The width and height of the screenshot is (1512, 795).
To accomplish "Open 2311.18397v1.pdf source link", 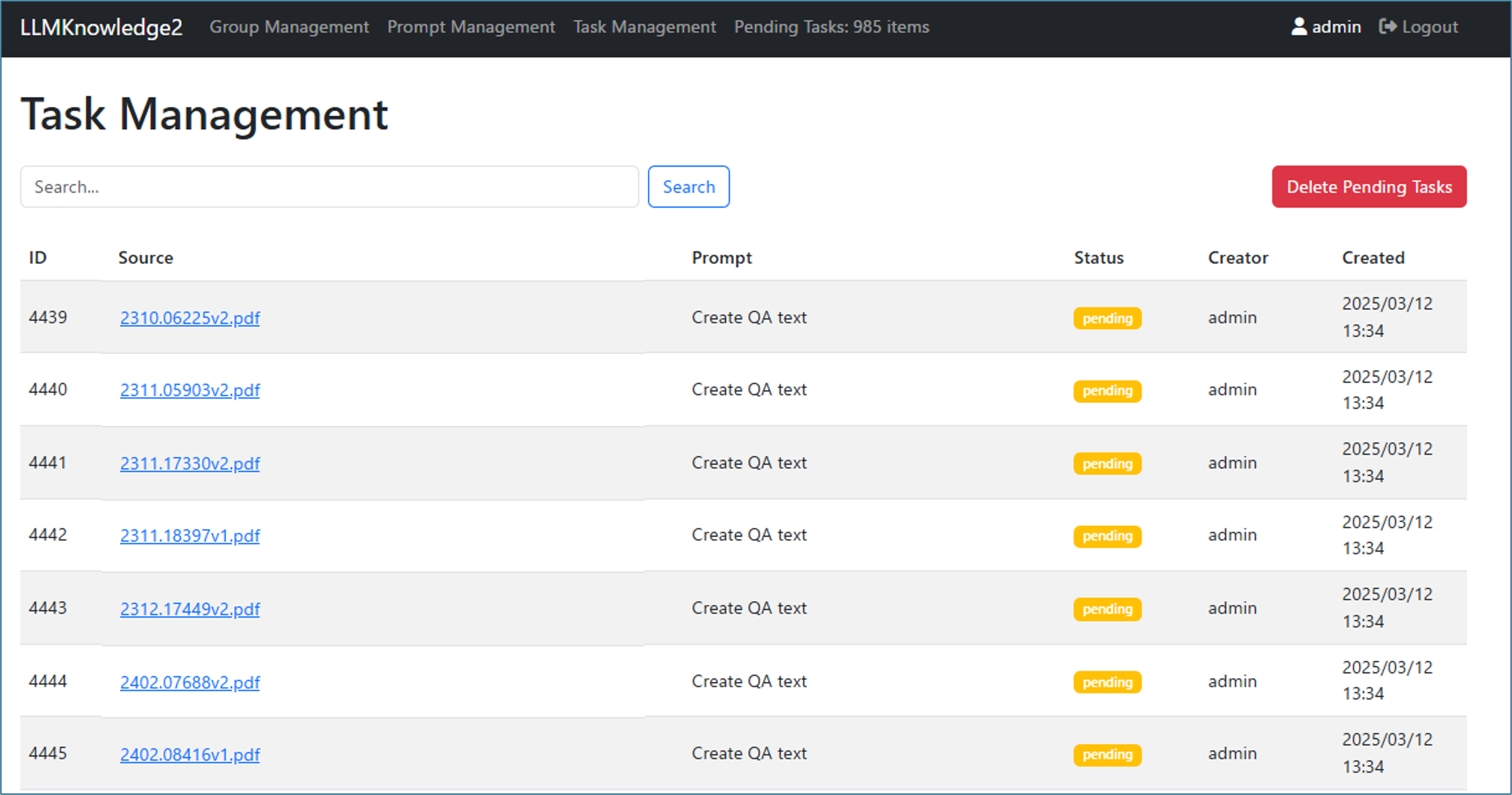I will tap(189, 535).
